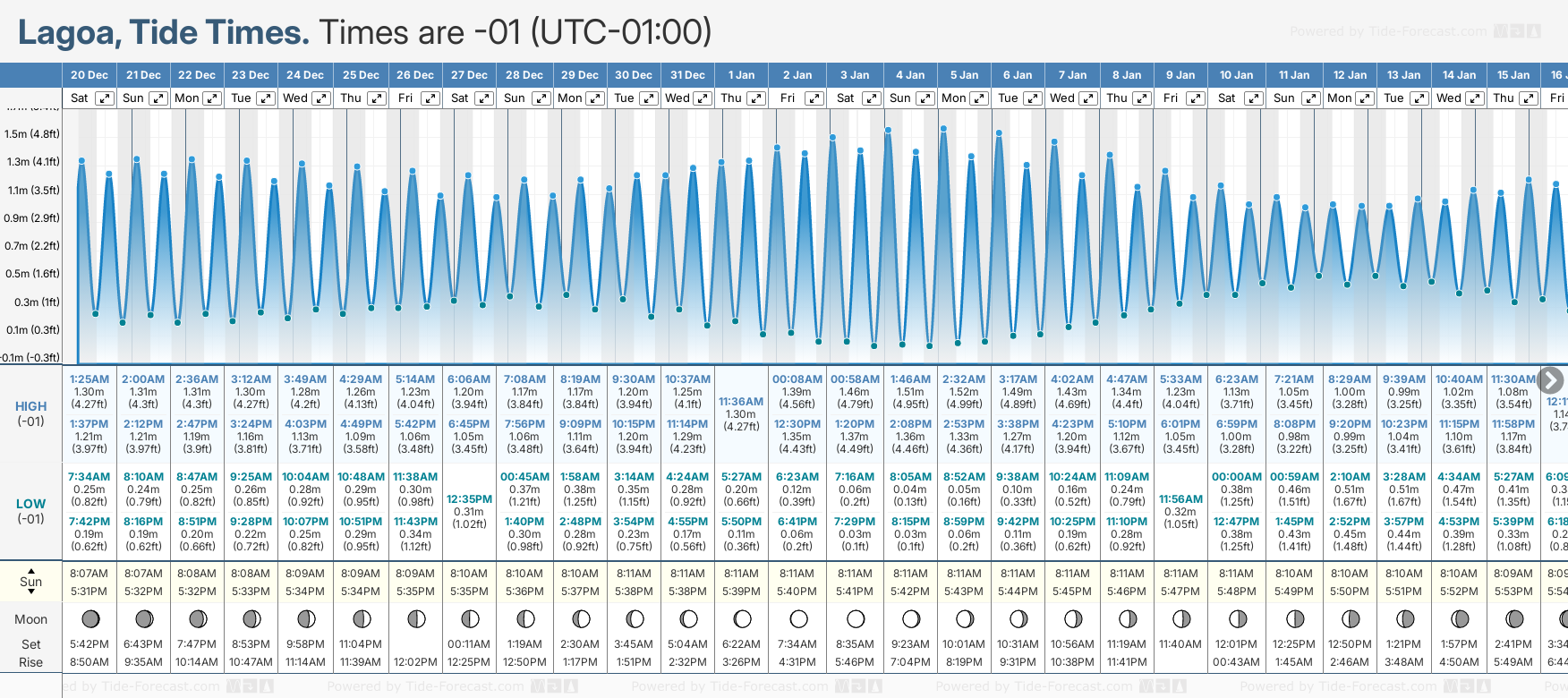Enlarge the 7 Jan Wednesday tide column
Image resolution: width=1568 pixels, height=698 pixels.
[1087, 98]
